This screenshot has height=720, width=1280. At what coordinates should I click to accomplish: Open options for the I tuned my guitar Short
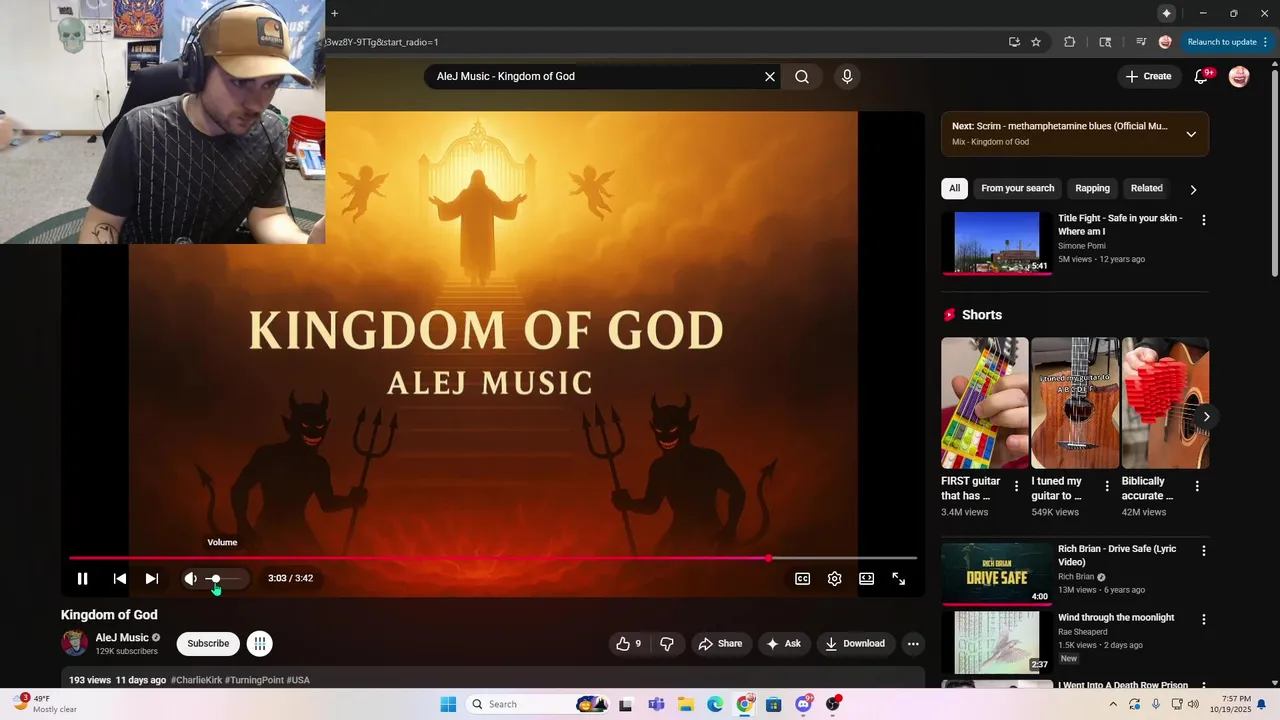coord(1107,486)
